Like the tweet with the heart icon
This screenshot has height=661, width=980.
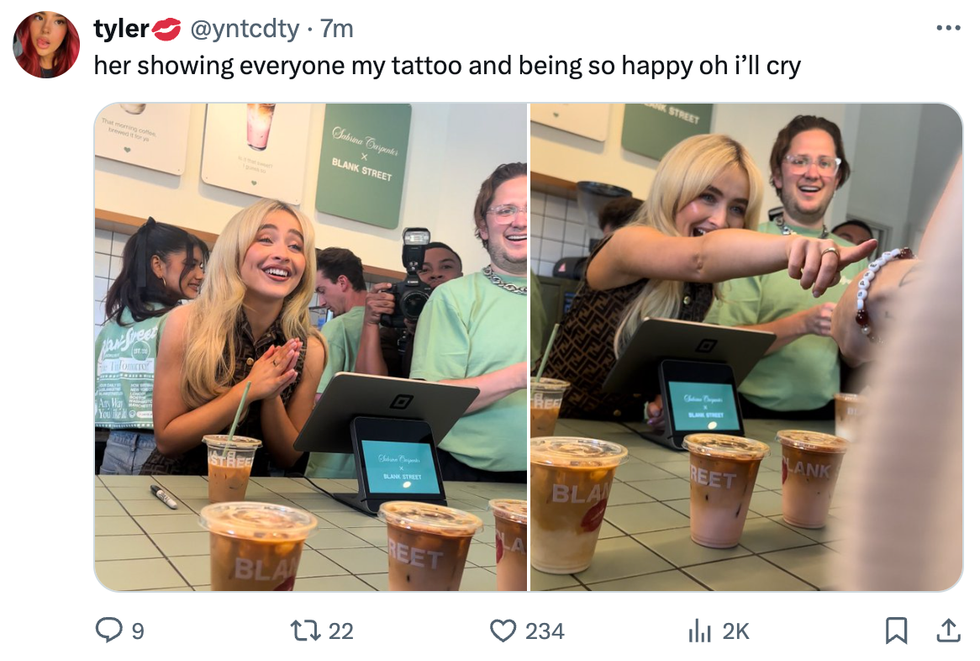pyautogui.click(x=502, y=630)
